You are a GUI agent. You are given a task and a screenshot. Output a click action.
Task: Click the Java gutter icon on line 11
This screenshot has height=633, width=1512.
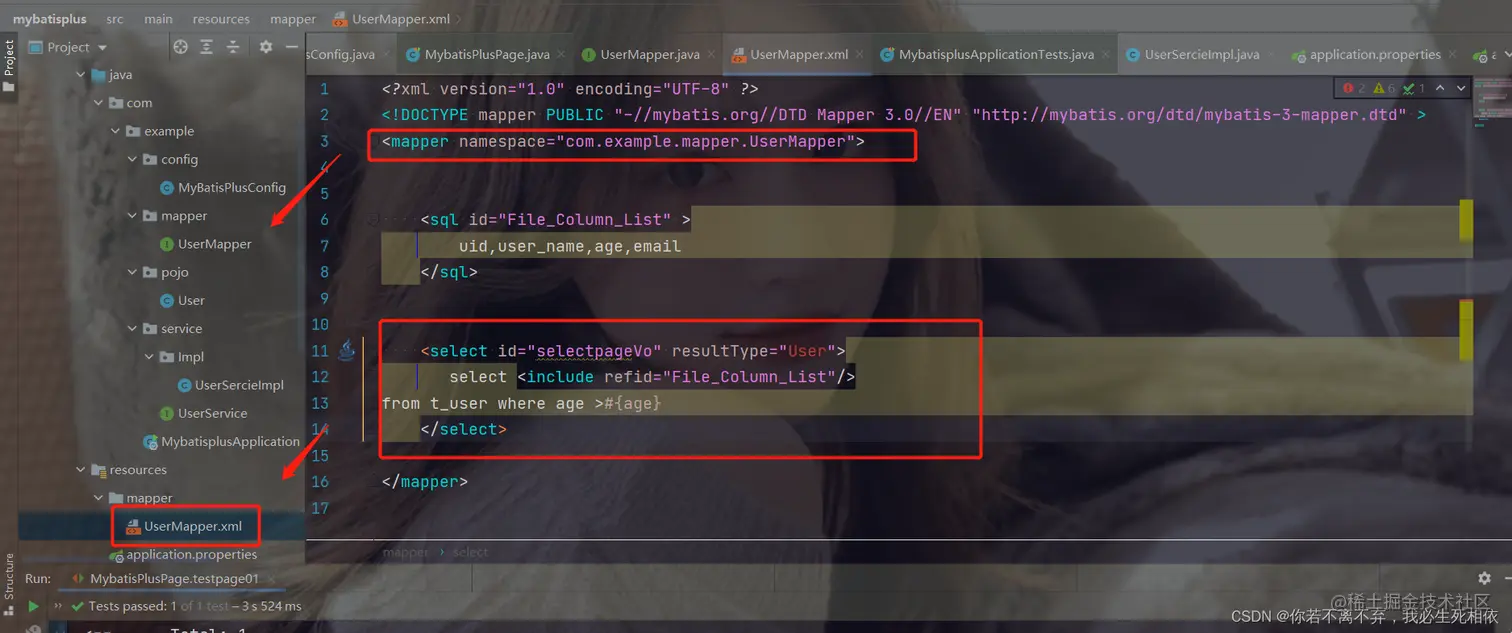click(x=346, y=350)
